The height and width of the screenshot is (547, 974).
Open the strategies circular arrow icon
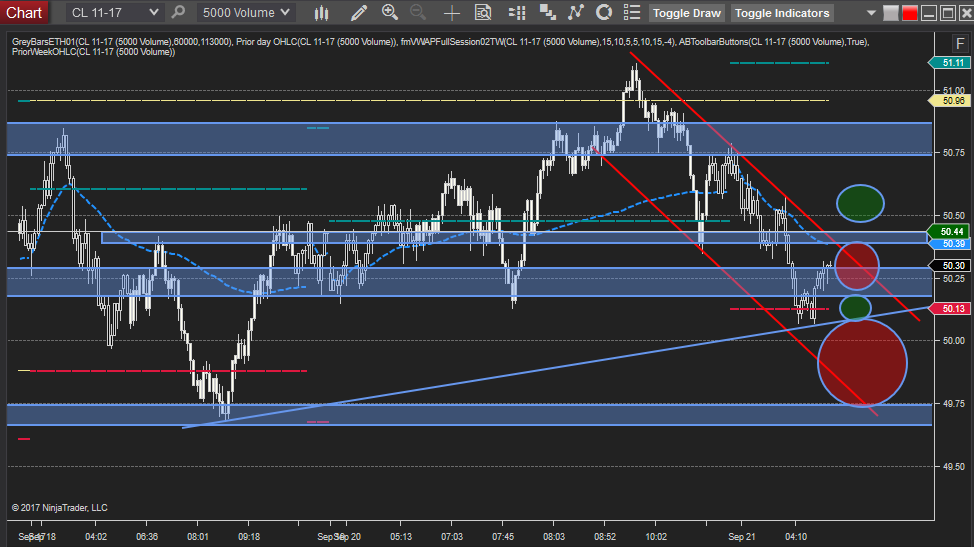[604, 12]
